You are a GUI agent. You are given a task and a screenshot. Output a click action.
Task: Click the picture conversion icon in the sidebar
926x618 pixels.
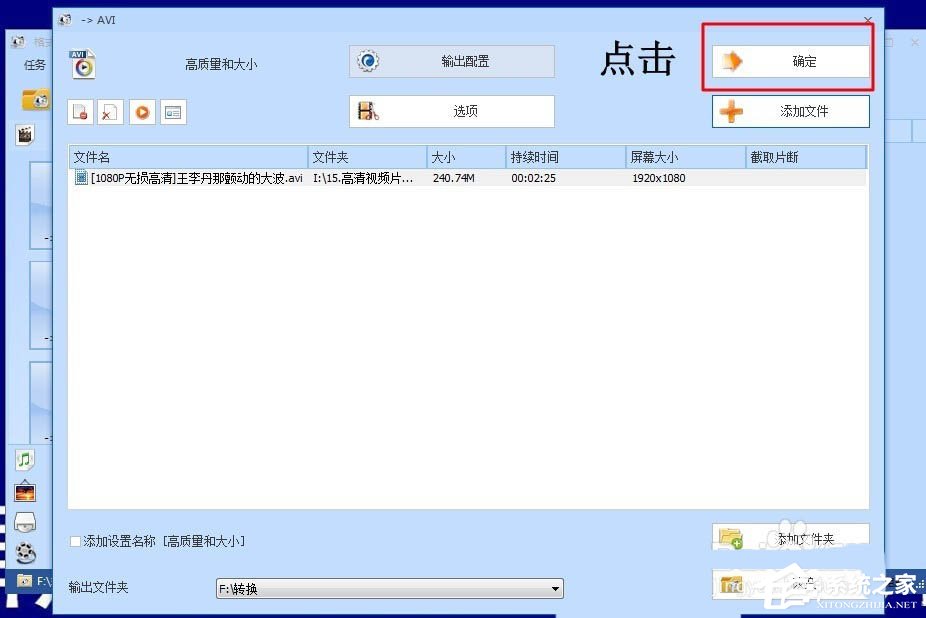(x=24, y=491)
